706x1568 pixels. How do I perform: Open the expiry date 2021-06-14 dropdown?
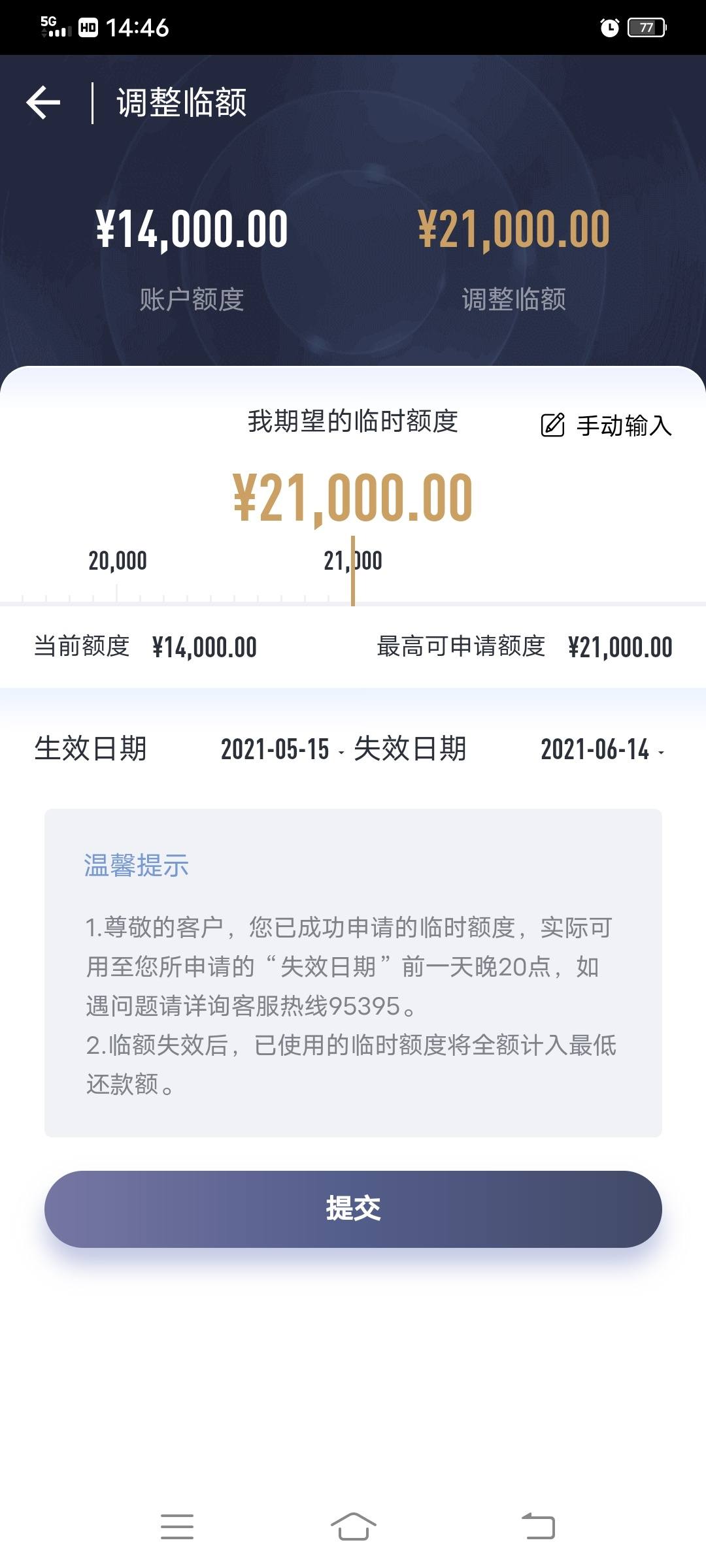pos(602,749)
